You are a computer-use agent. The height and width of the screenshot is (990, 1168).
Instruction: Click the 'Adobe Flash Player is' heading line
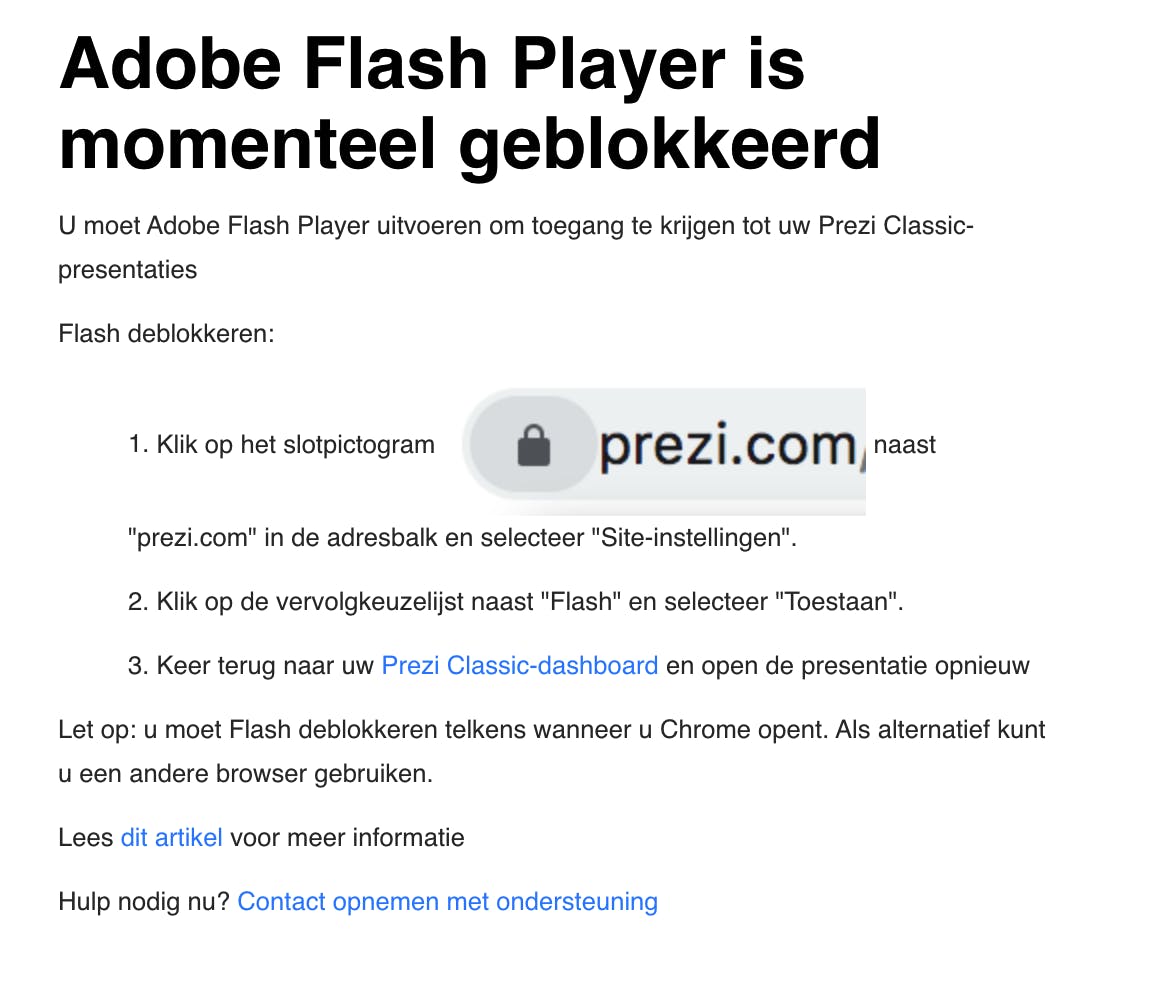click(x=432, y=62)
